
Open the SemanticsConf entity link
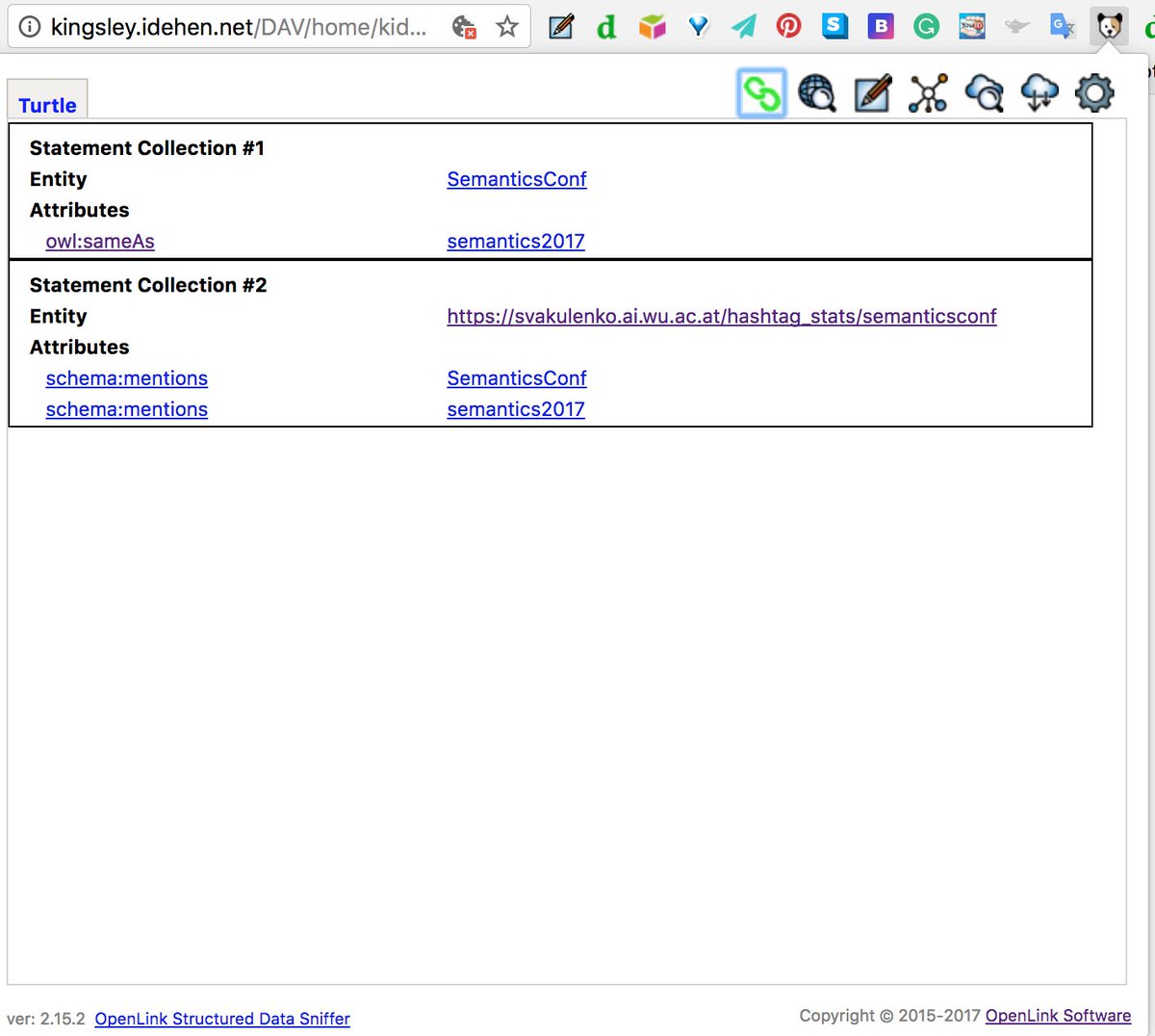pos(516,179)
